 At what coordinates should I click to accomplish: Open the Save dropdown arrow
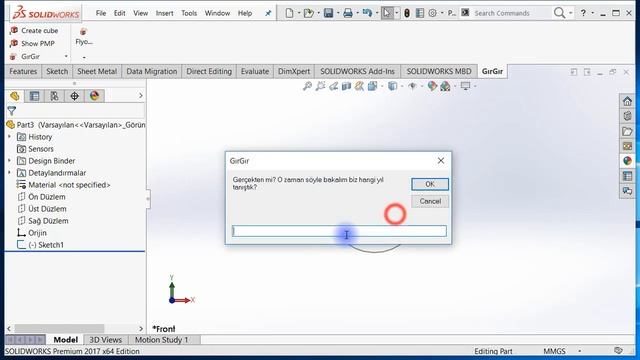point(338,13)
